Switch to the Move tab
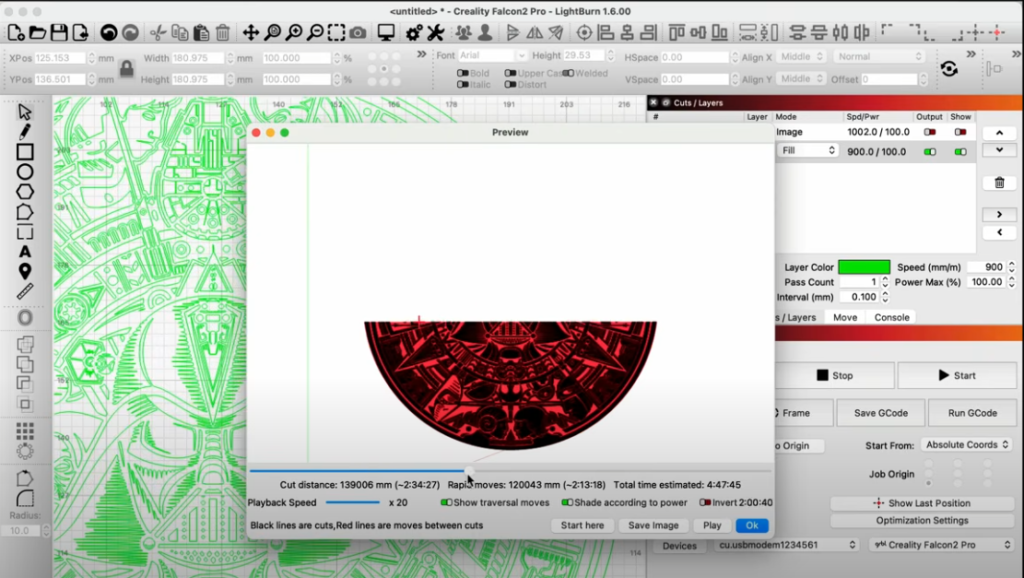Viewport: 1024px width, 578px height. pyautogui.click(x=845, y=317)
